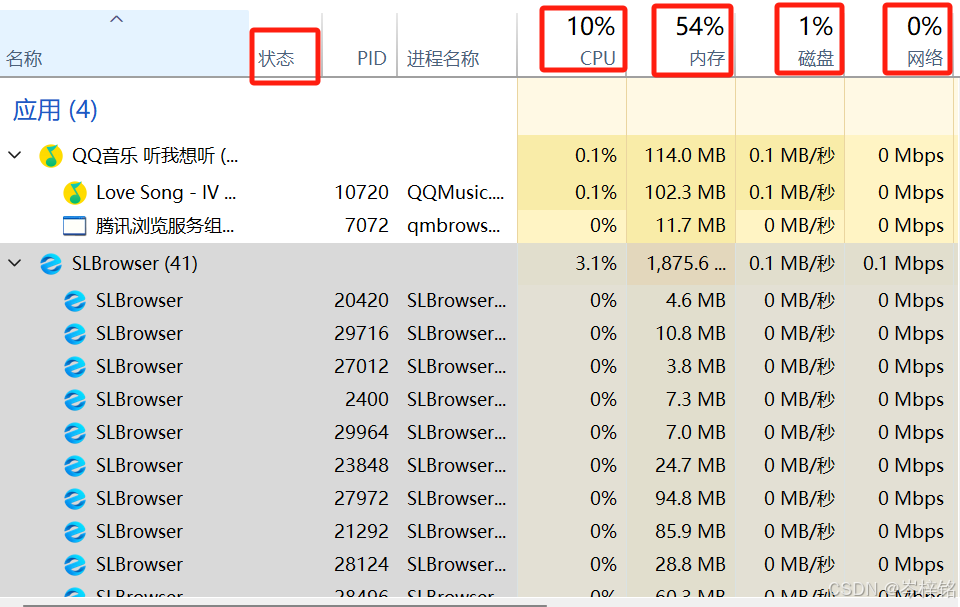Click the SLBrowser (41) group icon
Image resolution: width=960 pixels, height=607 pixels.
[51, 264]
